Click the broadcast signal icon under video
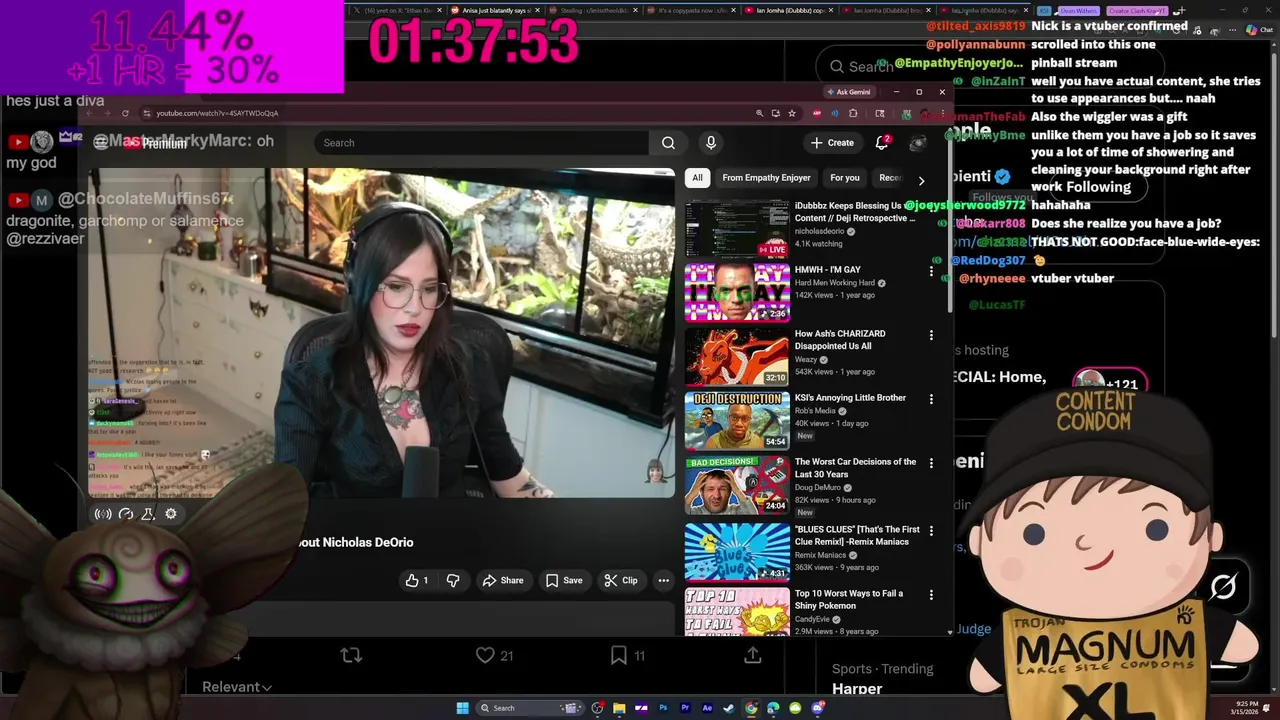The width and height of the screenshot is (1280, 720). pyautogui.click(x=102, y=514)
